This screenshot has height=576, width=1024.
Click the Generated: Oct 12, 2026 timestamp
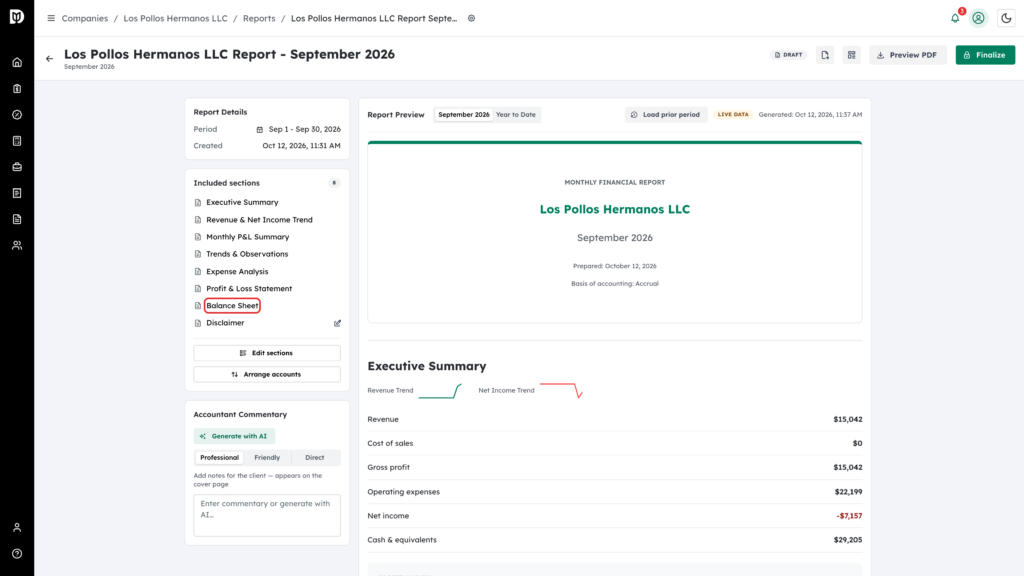point(810,114)
